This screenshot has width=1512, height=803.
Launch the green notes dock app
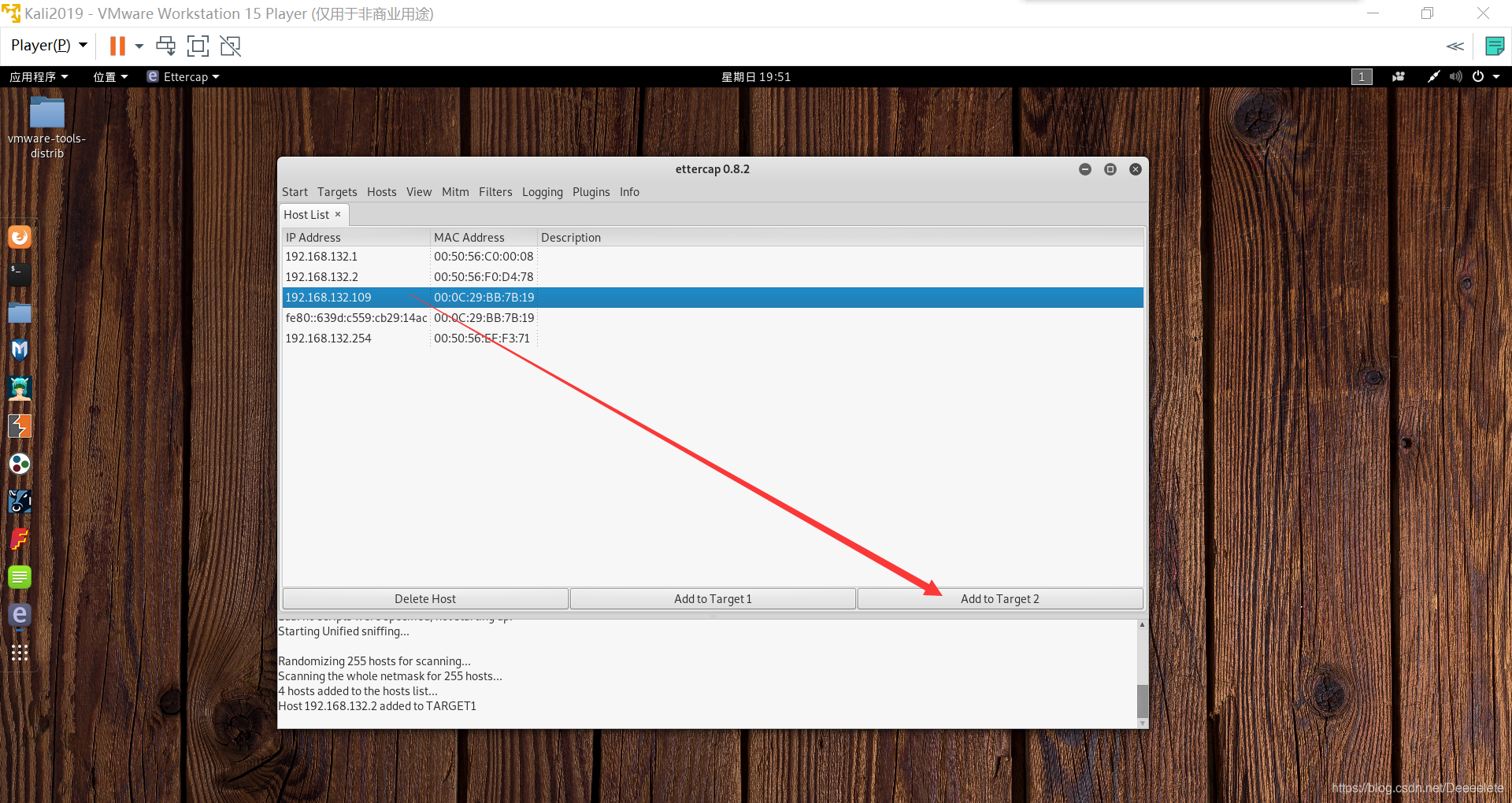point(20,577)
